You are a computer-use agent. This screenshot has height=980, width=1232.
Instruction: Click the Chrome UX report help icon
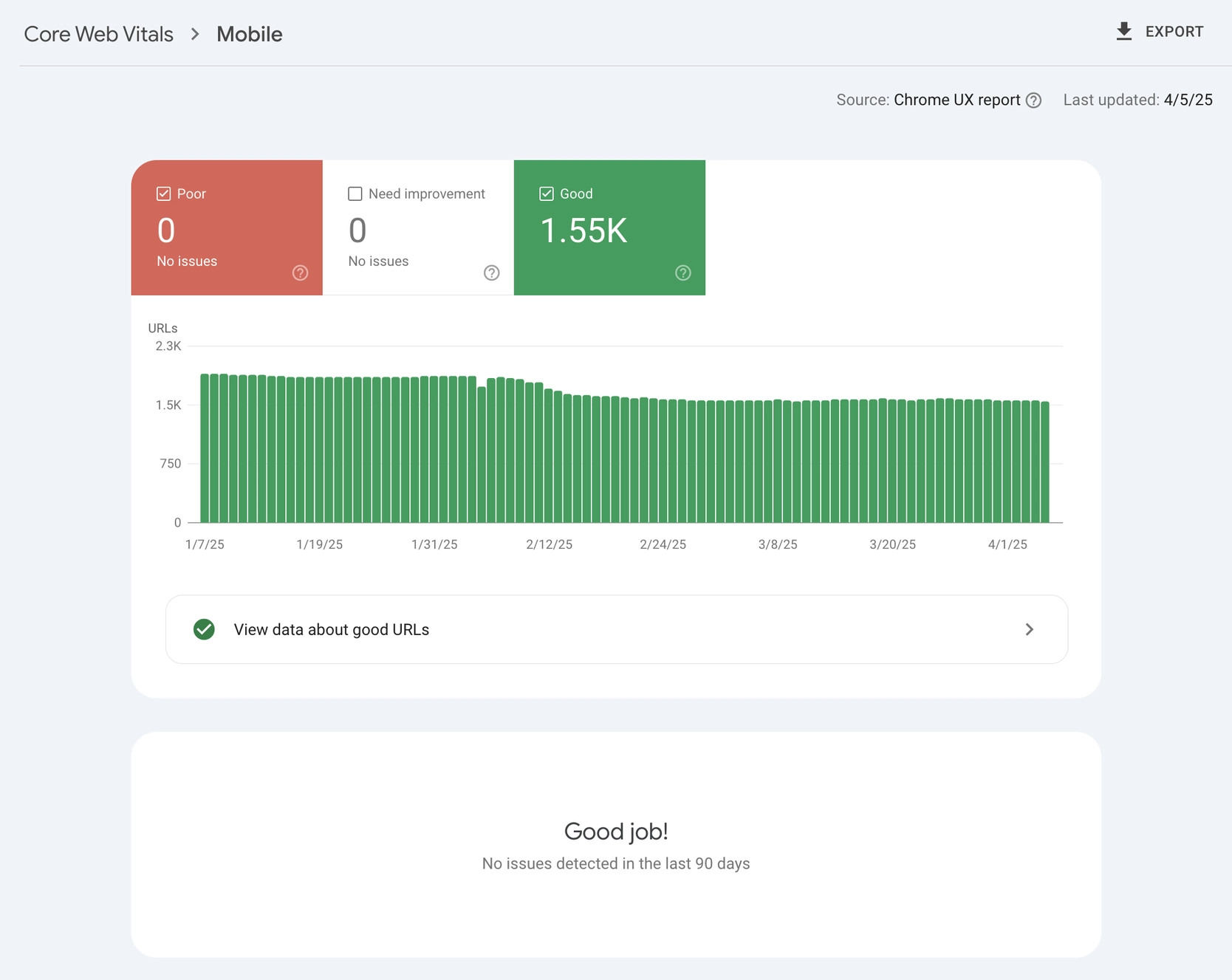1033,100
